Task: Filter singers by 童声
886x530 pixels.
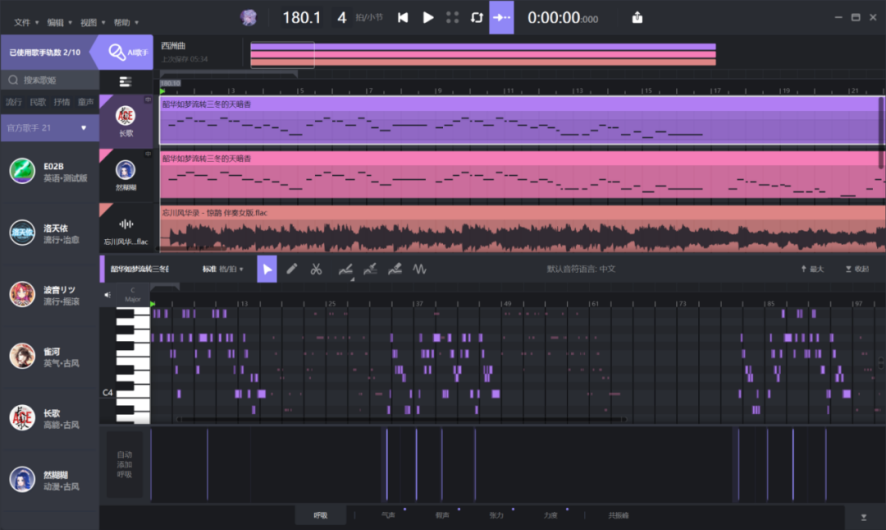Action: click(x=86, y=102)
